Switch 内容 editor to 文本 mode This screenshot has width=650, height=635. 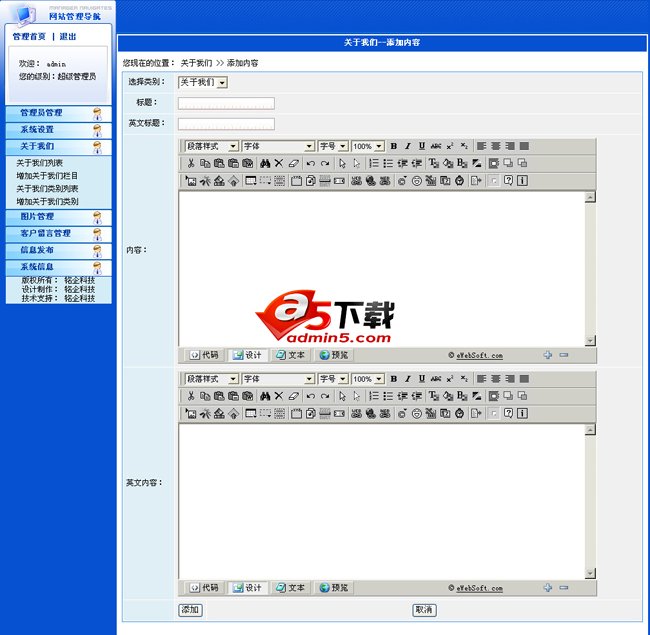(290, 355)
